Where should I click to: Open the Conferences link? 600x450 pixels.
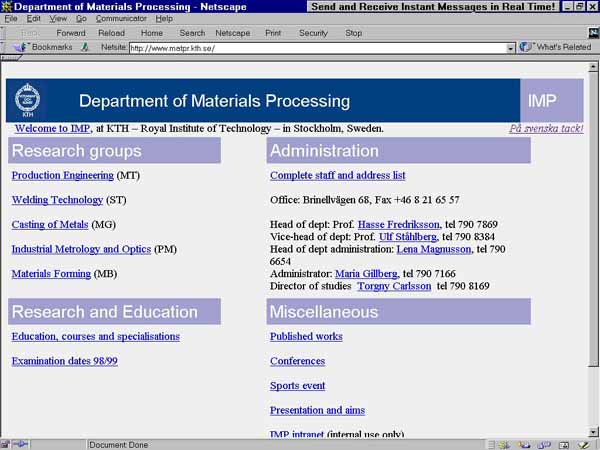(x=297, y=361)
